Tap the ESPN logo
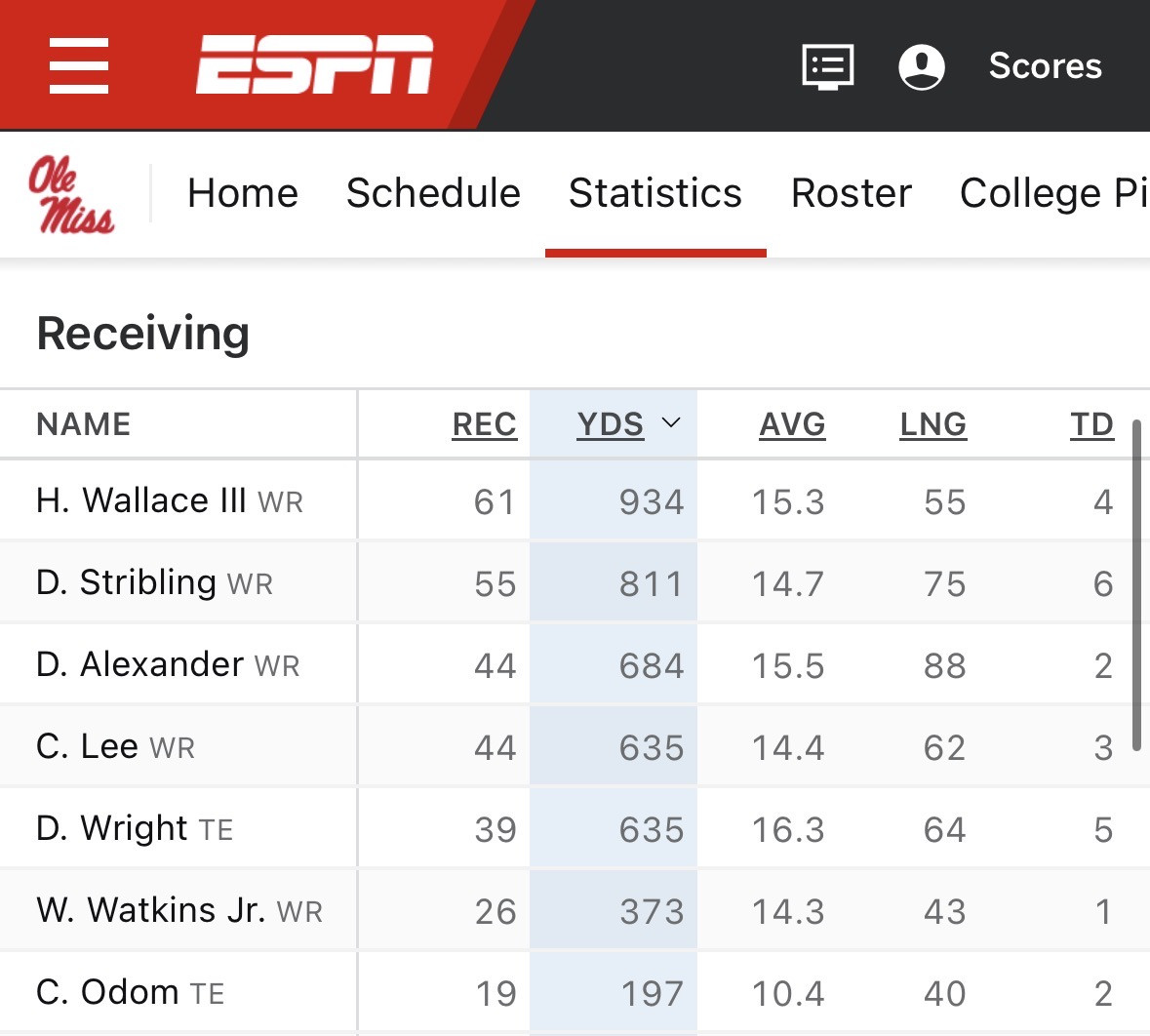The image size is (1150, 1036). point(315,64)
